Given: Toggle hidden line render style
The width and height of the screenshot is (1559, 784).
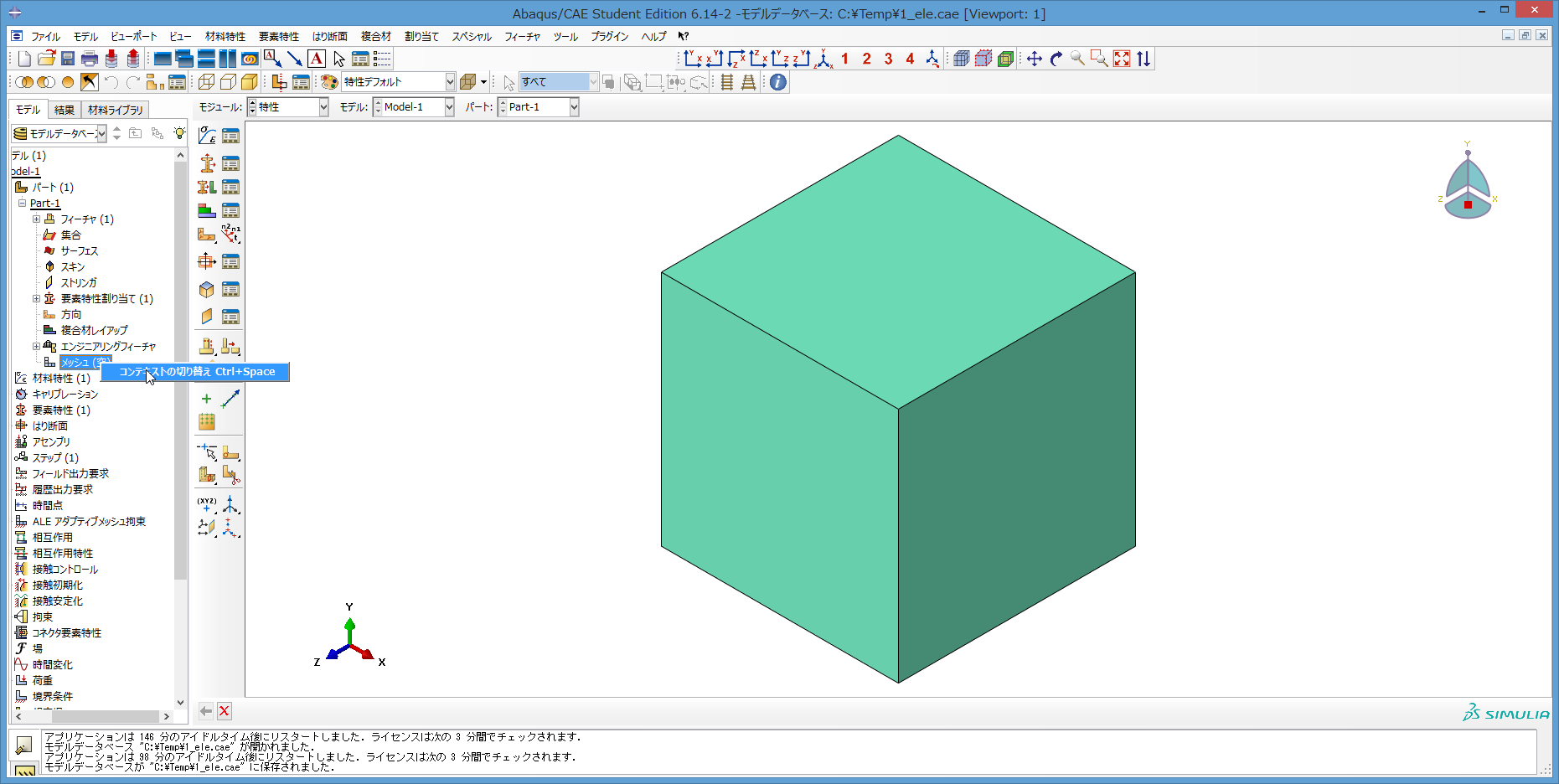Looking at the screenshot, I should [x=228, y=82].
